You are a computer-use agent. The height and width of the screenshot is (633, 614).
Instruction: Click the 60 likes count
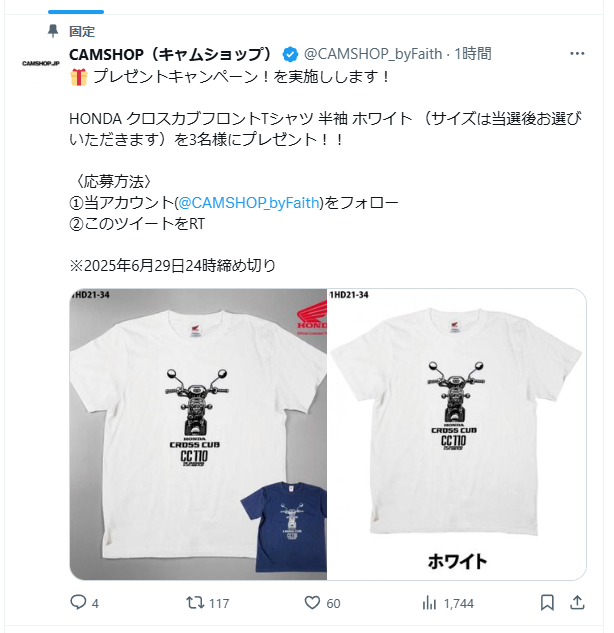(x=333, y=604)
